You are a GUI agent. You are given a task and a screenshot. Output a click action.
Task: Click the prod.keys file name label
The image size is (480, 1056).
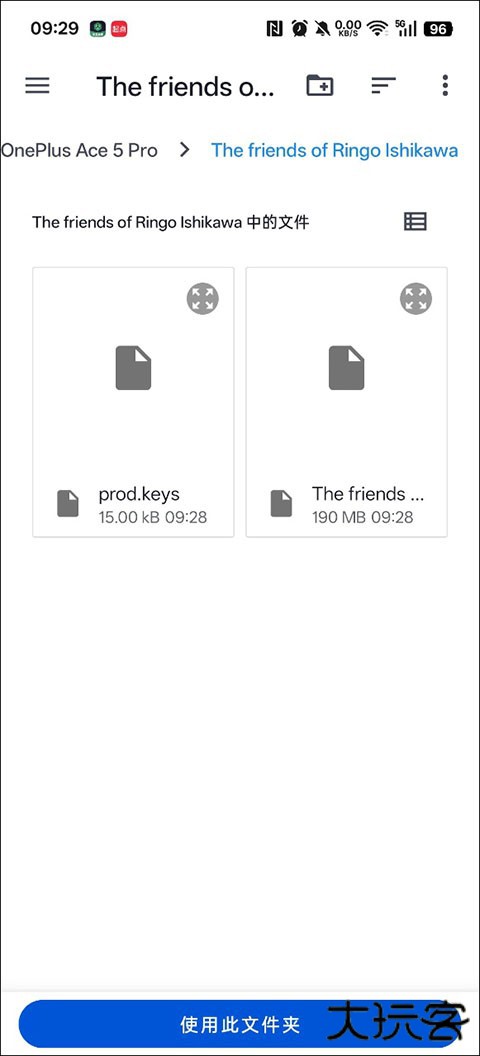(x=139, y=494)
